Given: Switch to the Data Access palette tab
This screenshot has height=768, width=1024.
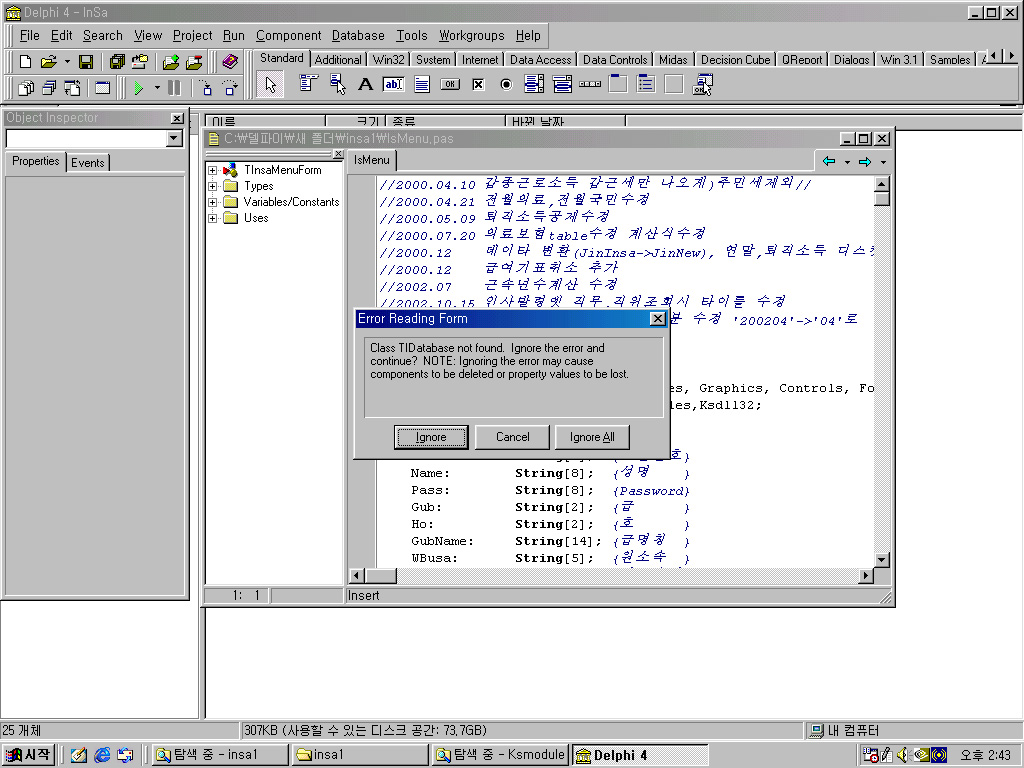Looking at the screenshot, I should 540,60.
